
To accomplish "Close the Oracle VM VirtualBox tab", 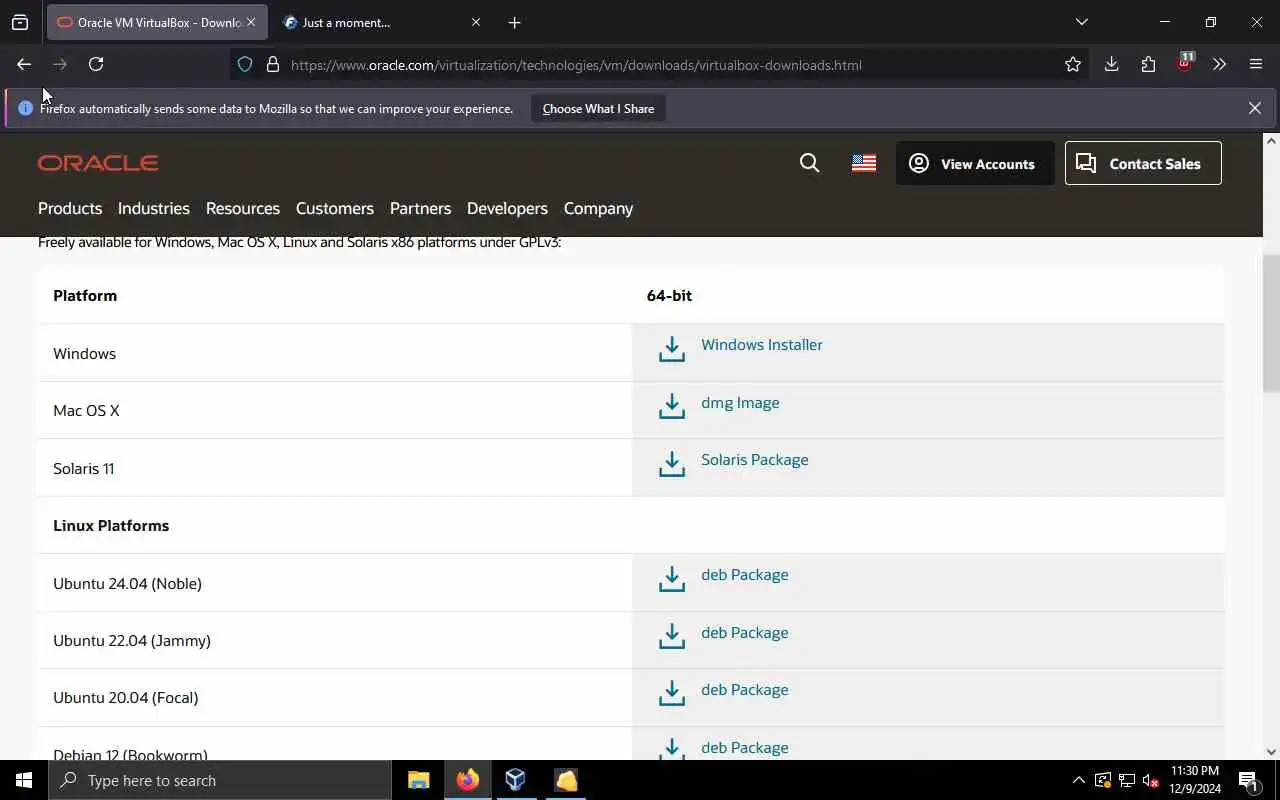I will [x=251, y=22].
